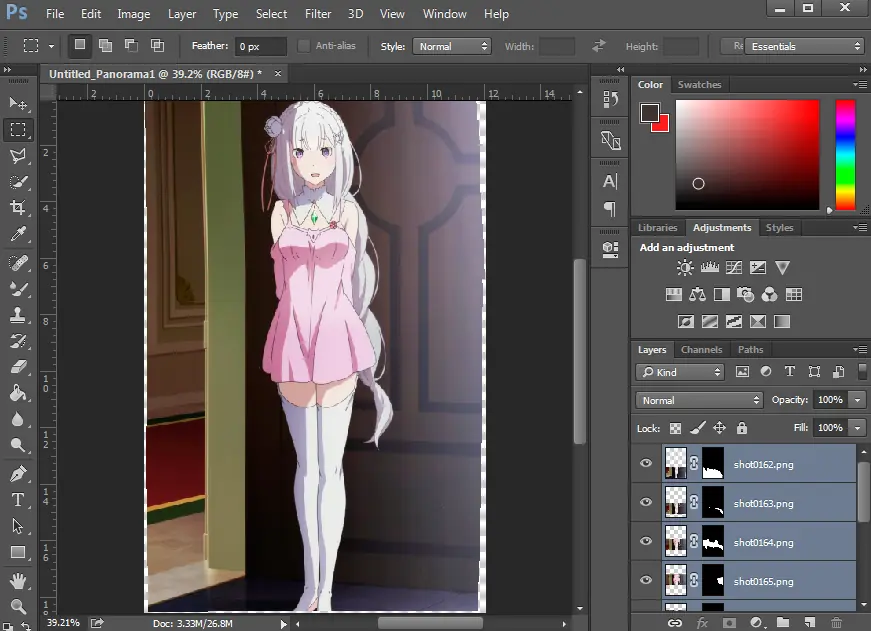Switch to the Swatches tab
The width and height of the screenshot is (871, 631).
[699, 84]
